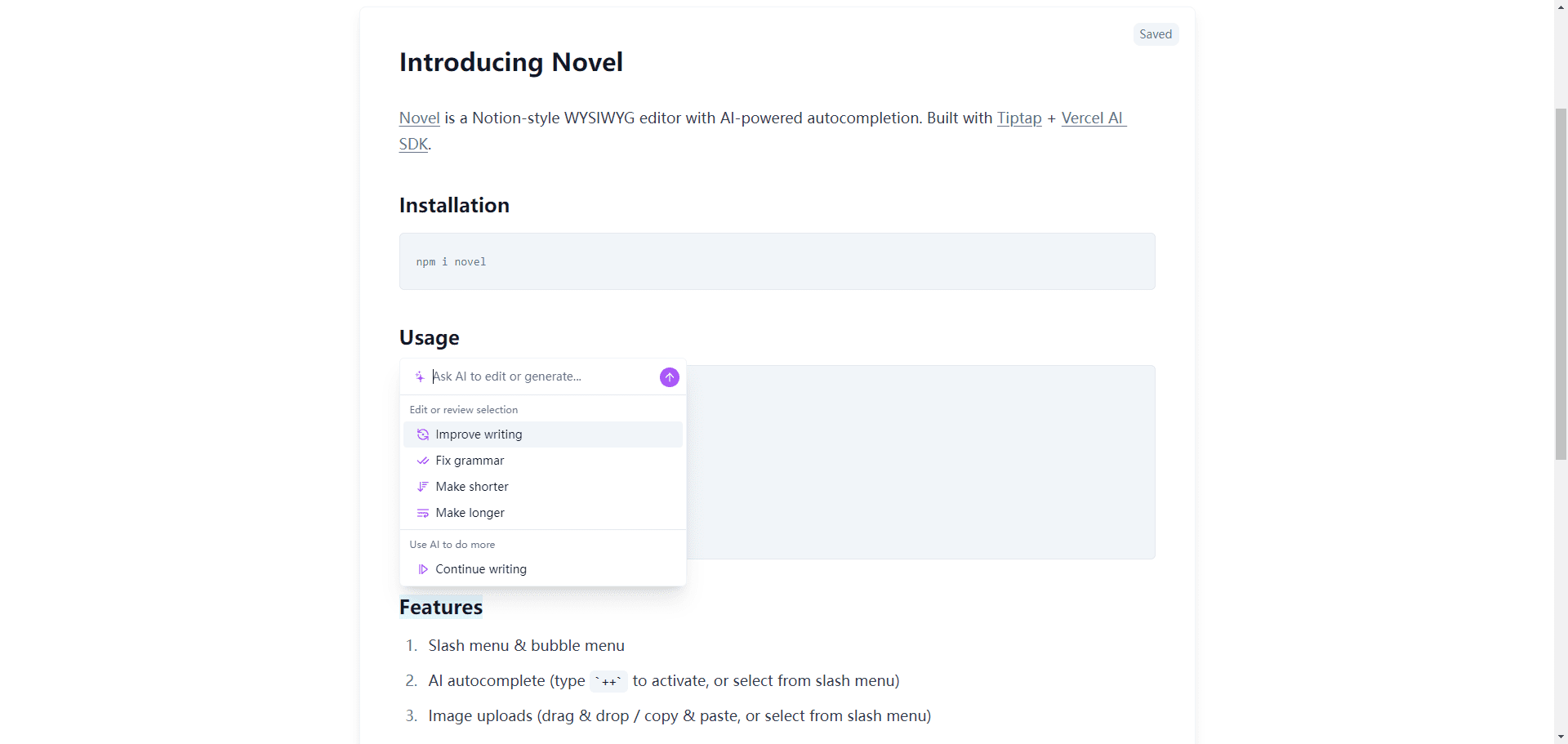
Task: Click inside the npm i novel code block
Action: pos(776,261)
